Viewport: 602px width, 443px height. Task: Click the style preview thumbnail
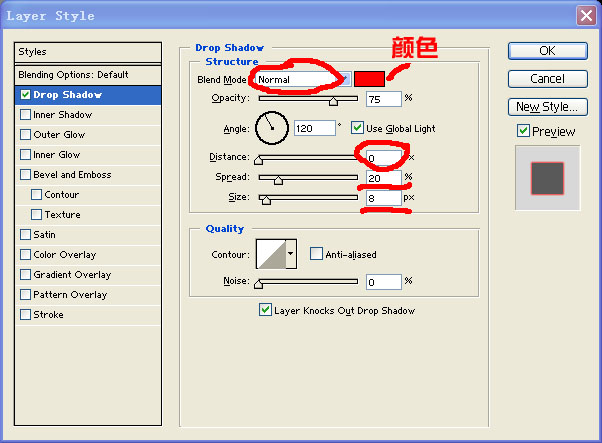coord(547,178)
